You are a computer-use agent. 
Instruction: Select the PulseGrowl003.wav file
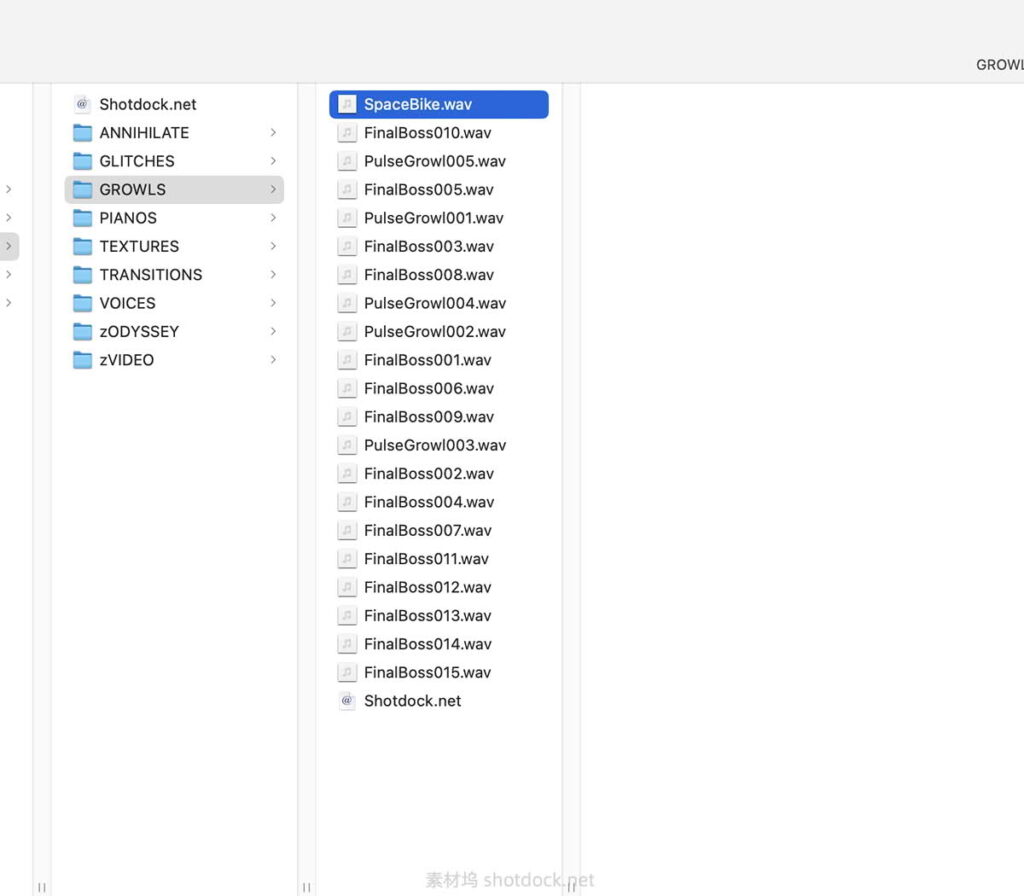tap(434, 445)
